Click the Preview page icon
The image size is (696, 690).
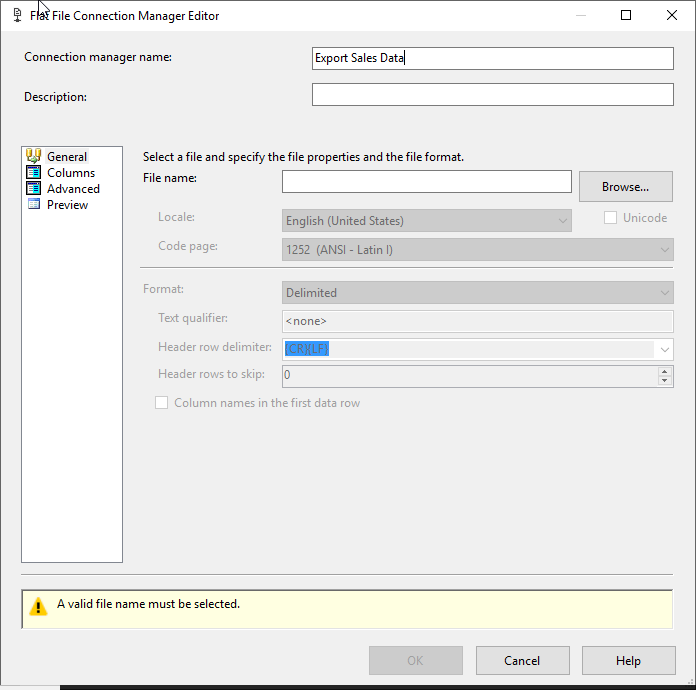click(34, 204)
